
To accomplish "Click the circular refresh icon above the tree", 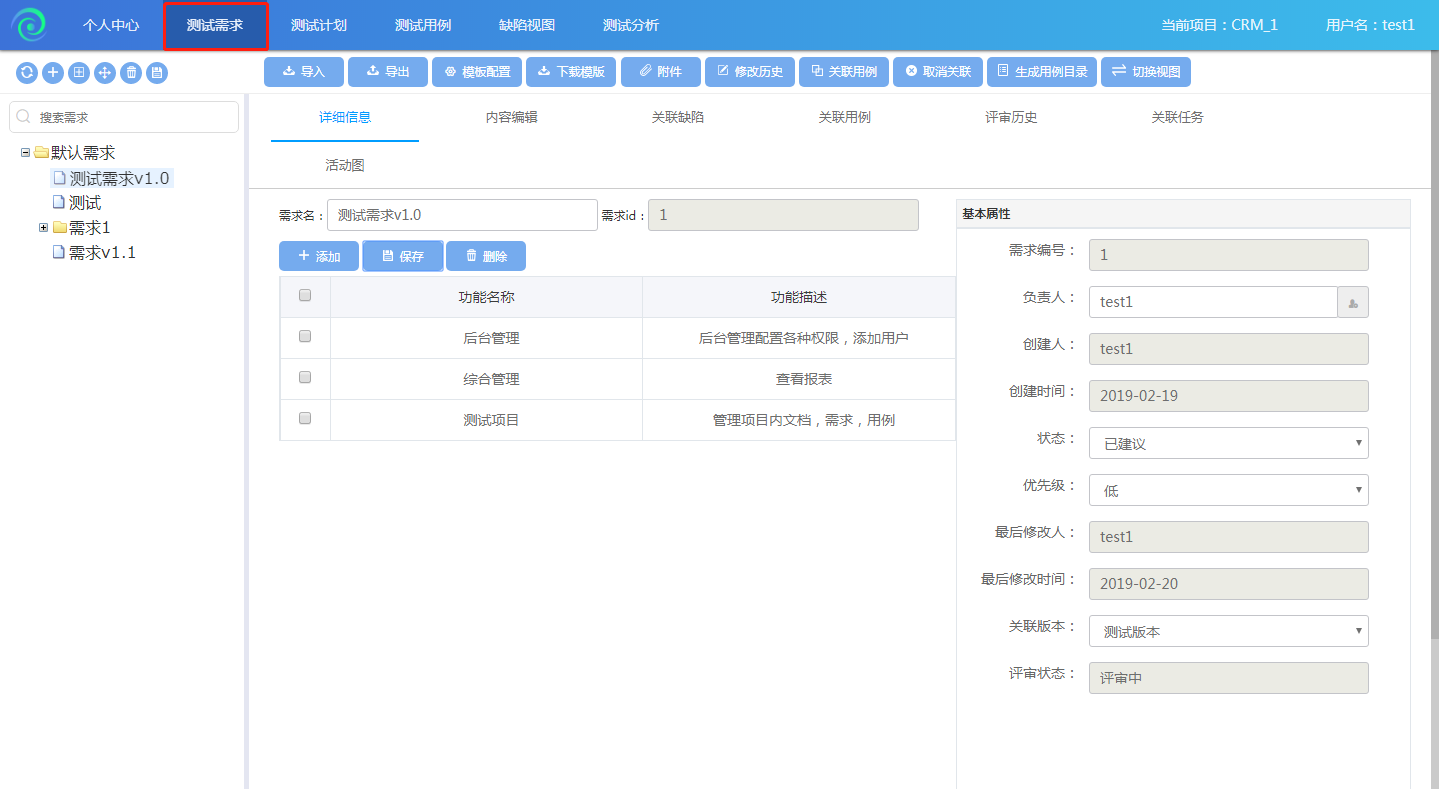I will tap(27, 73).
